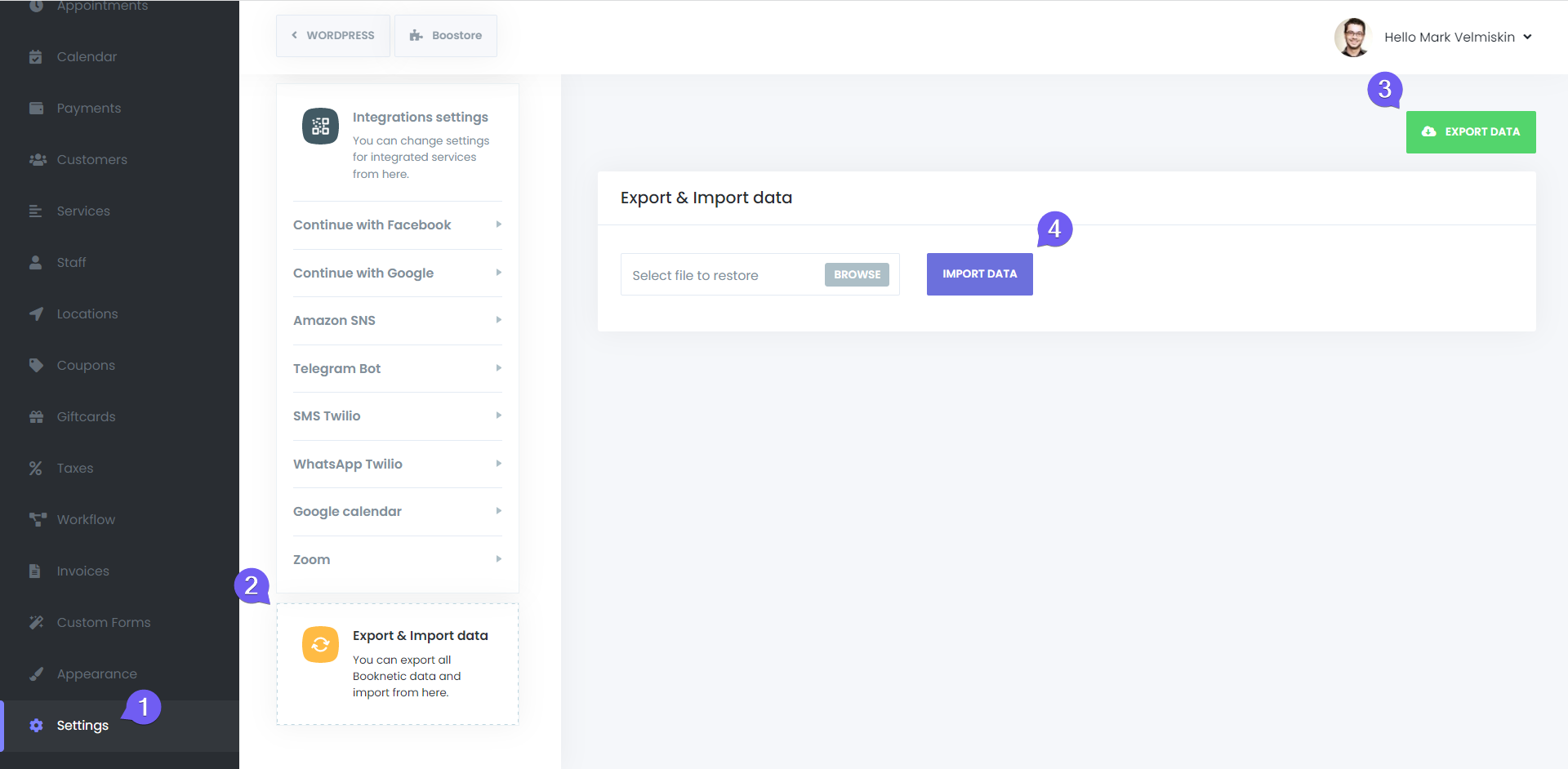The width and height of the screenshot is (1568, 769).
Task: Go to Customers page
Action: [x=119, y=159]
